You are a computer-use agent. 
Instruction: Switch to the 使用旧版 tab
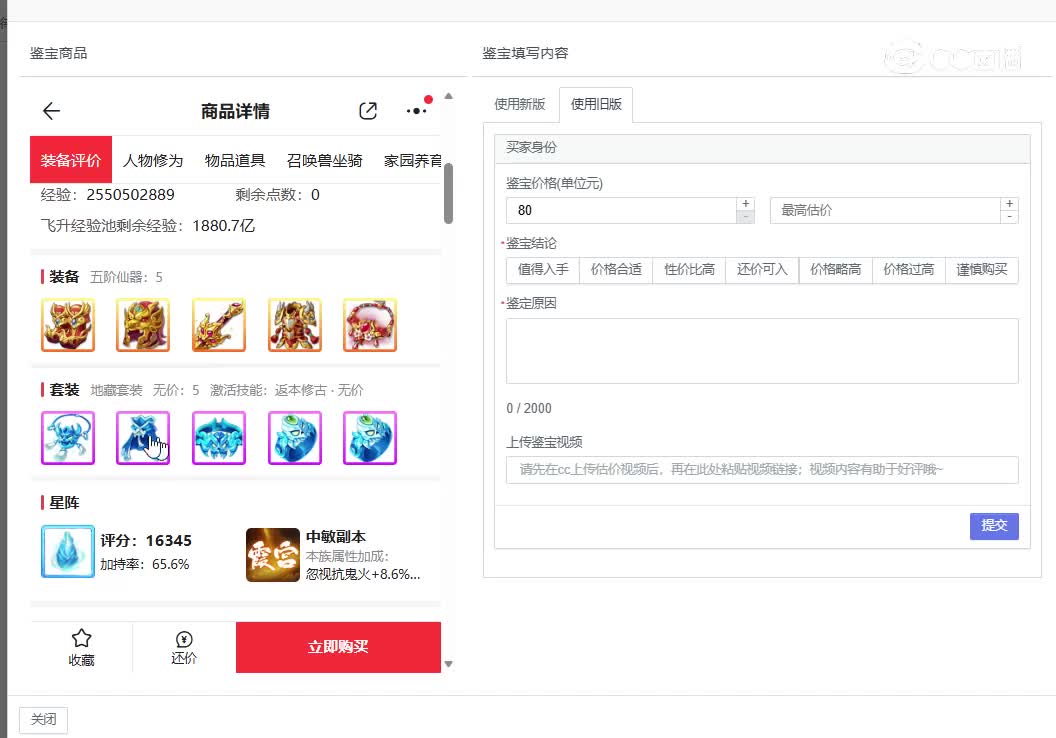click(596, 104)
